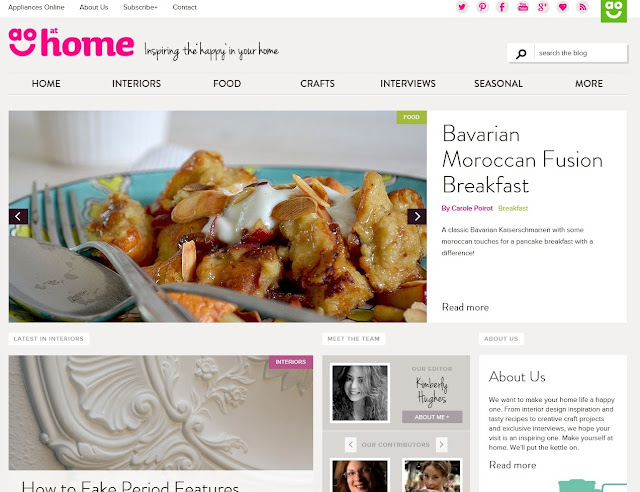This screenshot has width=640, height=492.
Task: Click the heart Bloglovin icon
Action: pos(563,7)
